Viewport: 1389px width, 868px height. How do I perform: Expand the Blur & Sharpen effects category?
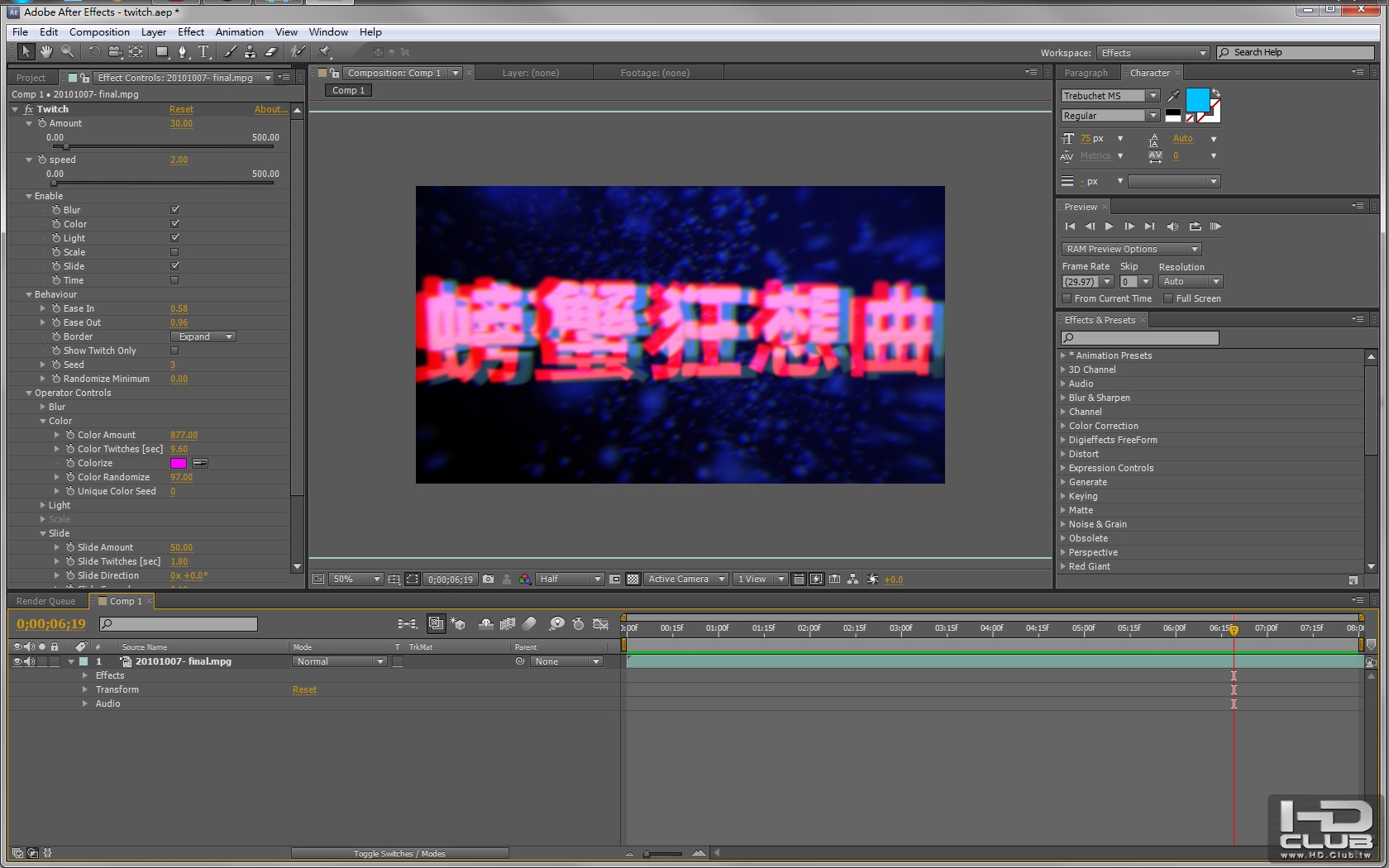pos(1063,398)
